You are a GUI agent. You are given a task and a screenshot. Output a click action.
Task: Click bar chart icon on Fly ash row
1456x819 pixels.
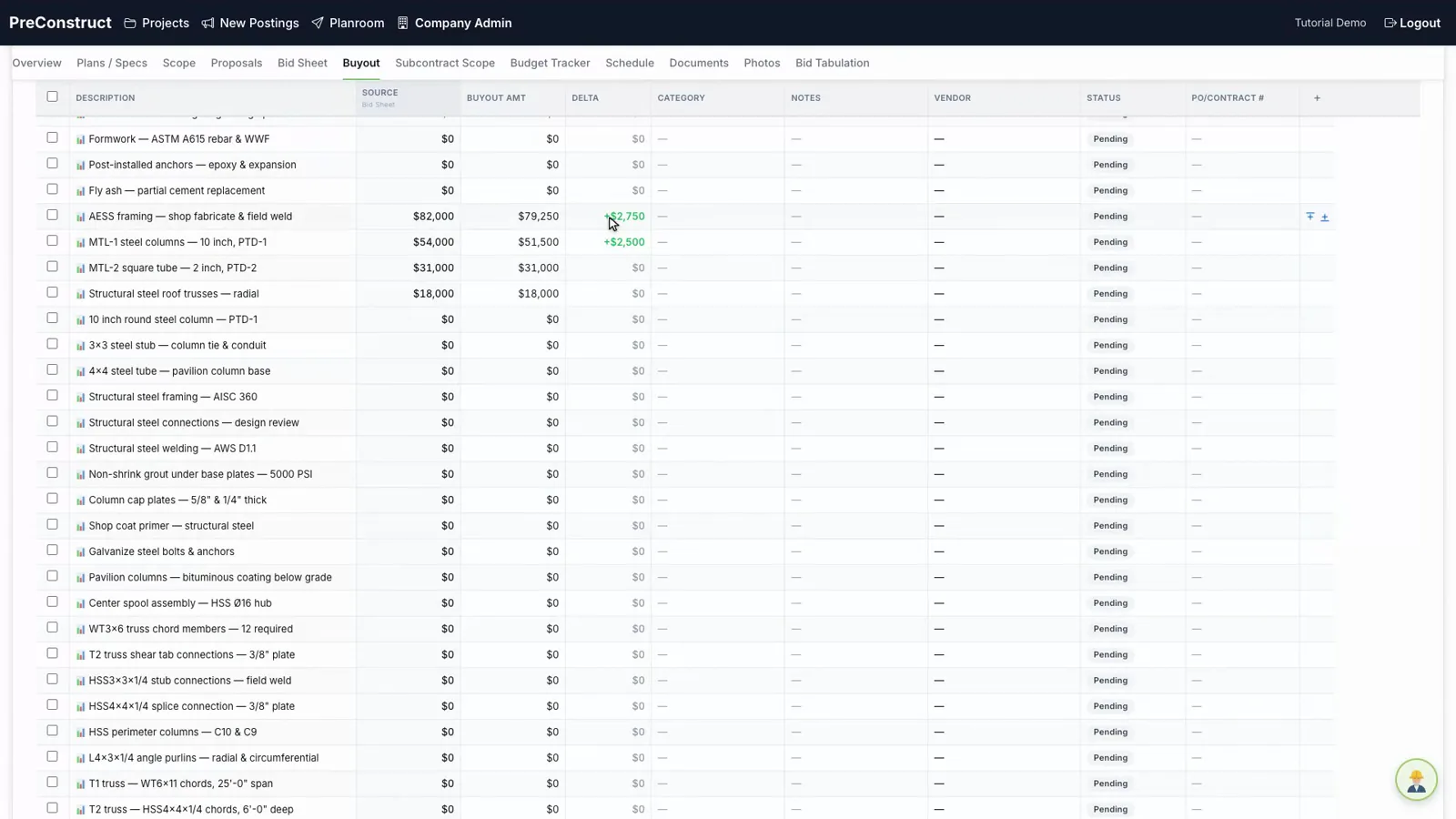tap(81, 191)
